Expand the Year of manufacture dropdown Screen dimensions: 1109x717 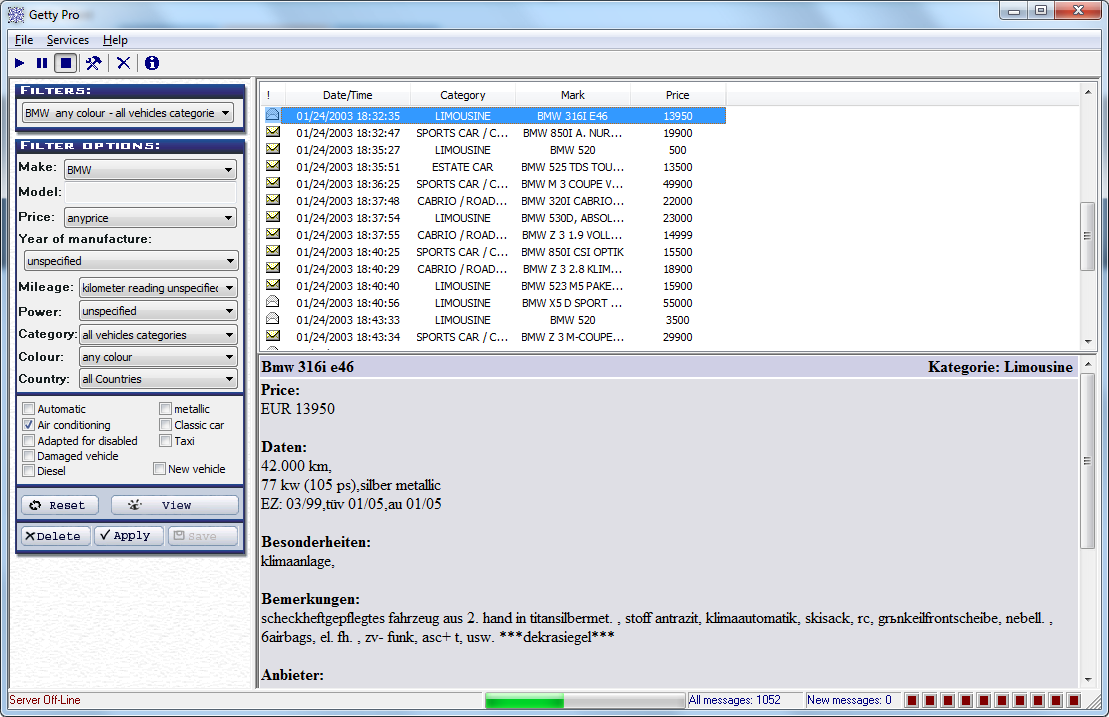click(x=131, y=261)
